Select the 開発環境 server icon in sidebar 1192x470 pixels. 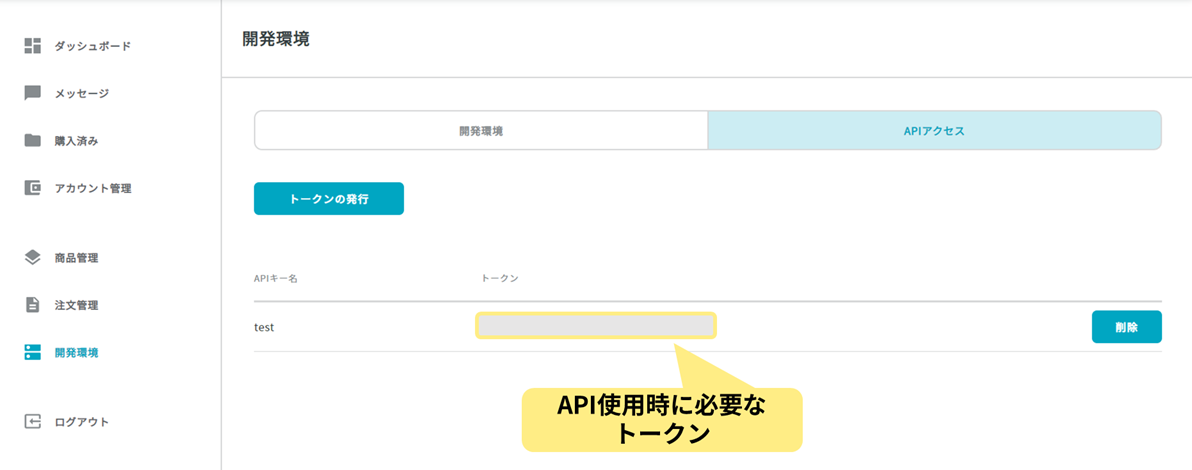click(x=32, y=352)
